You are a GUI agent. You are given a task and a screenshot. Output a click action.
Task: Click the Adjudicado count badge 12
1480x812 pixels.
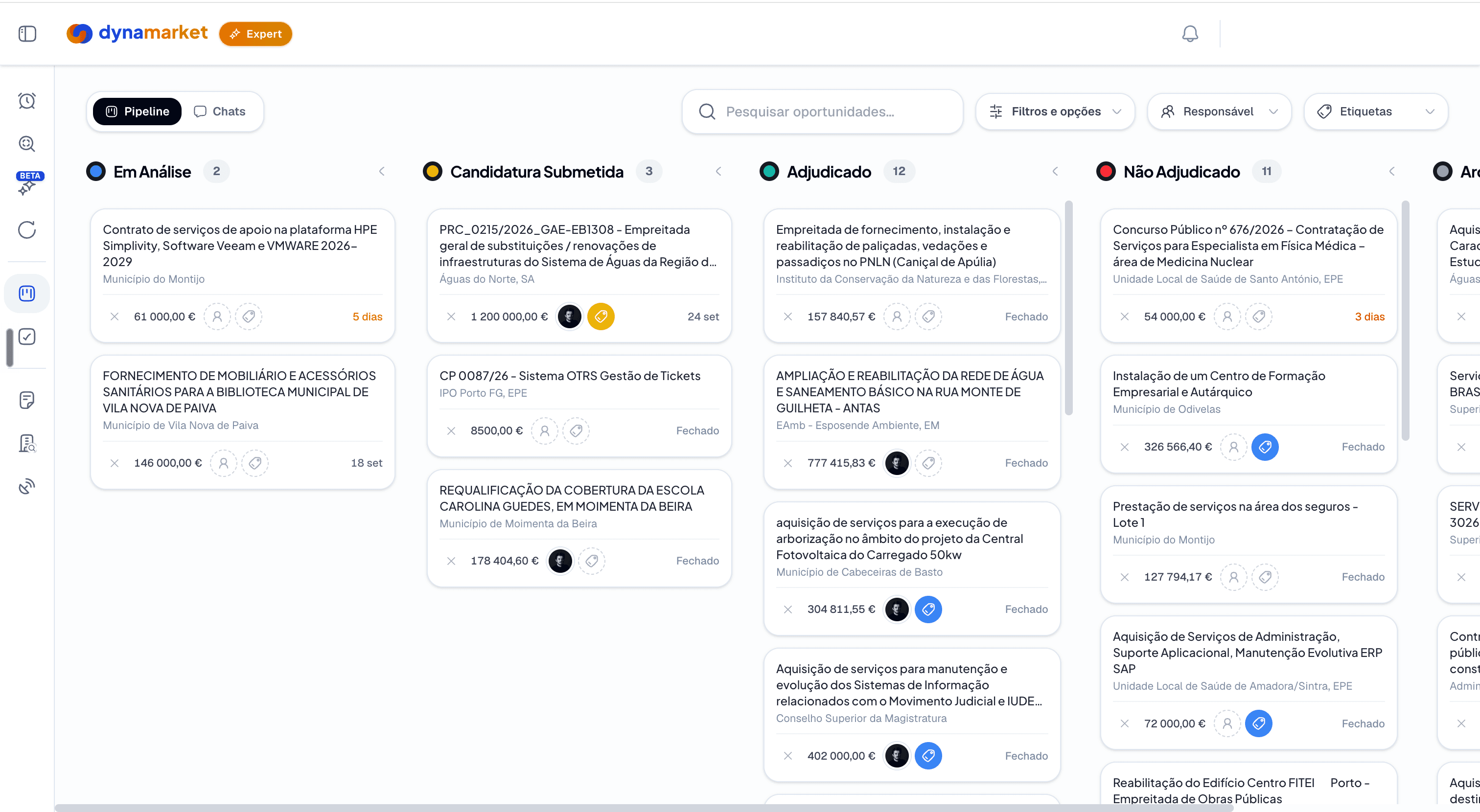pyautogui.click(x=899, y=171)
